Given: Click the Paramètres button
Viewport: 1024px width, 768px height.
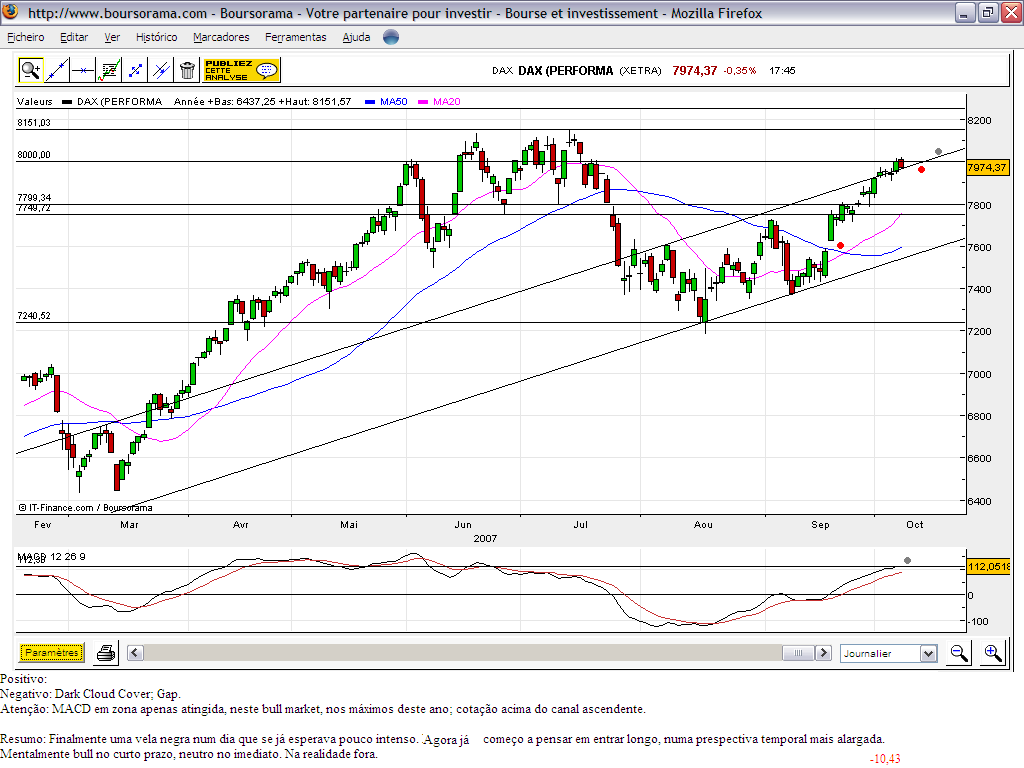Looking at the screenshot, I should pyautogui.click(x=52, y=652).
